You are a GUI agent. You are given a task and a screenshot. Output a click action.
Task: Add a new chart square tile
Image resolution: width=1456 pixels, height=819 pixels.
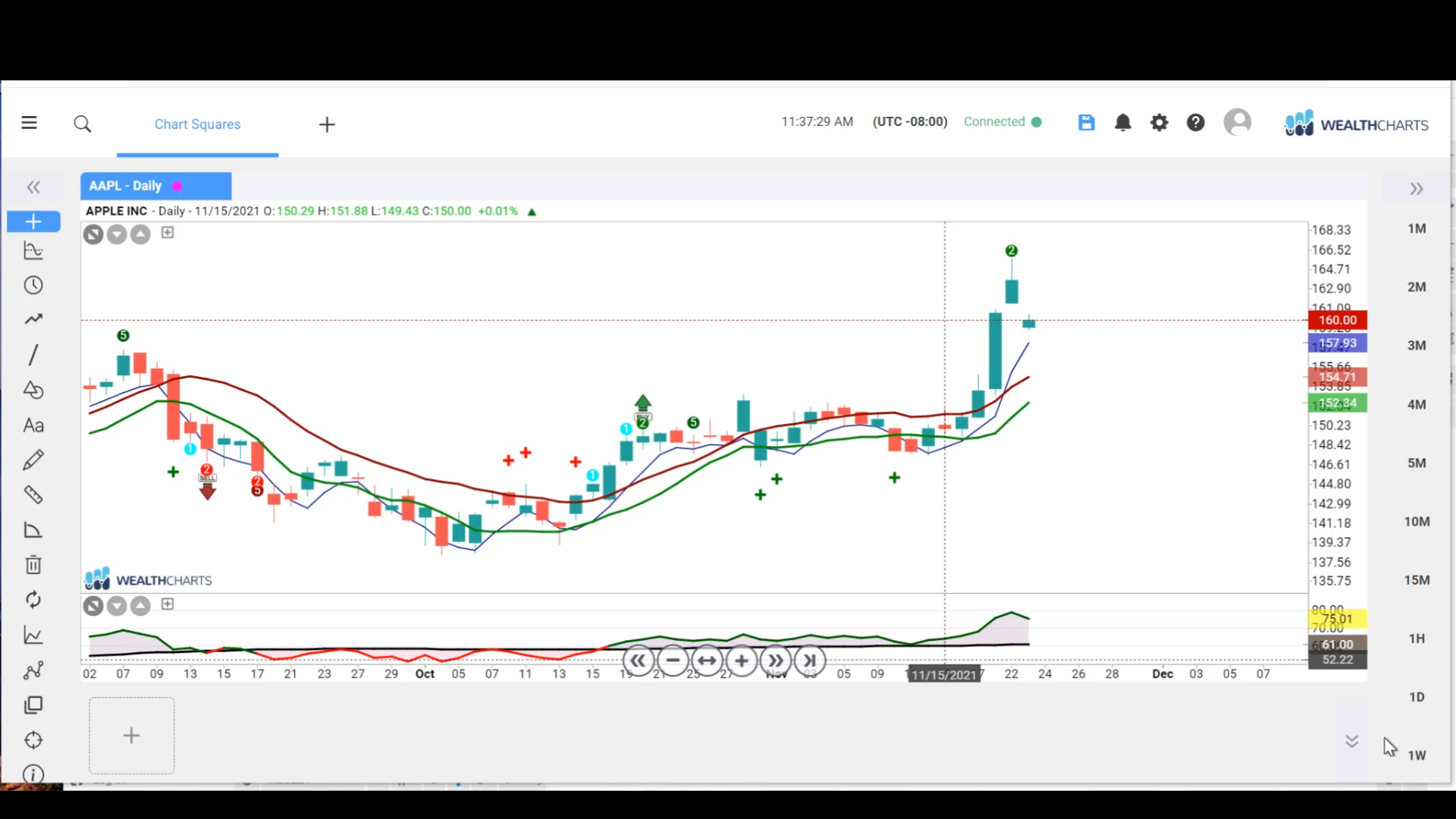coord(131,736)
